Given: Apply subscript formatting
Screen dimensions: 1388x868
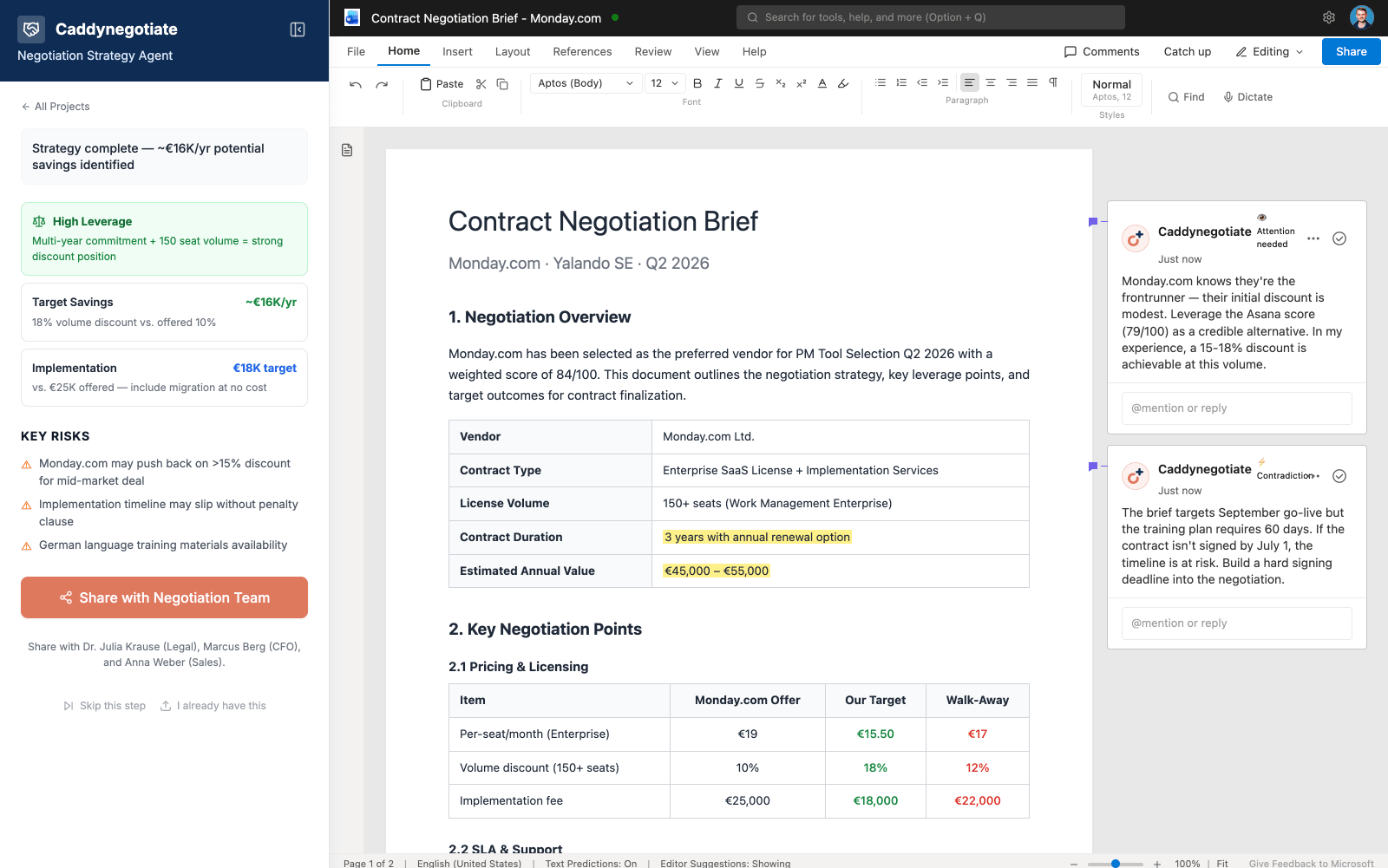Looking at the screenshot, I should pyautogui.click(x=781, y=83).
